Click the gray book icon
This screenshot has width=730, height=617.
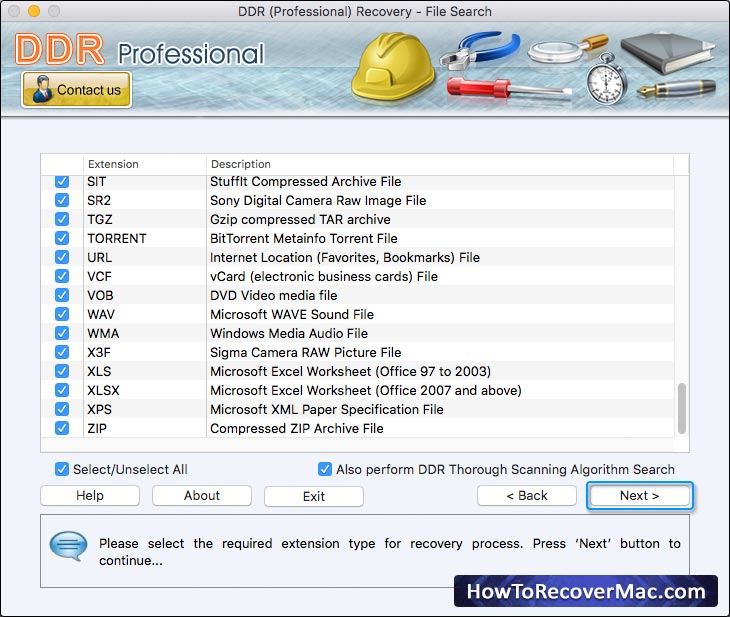pyautogui.click(x=668, y=52)
